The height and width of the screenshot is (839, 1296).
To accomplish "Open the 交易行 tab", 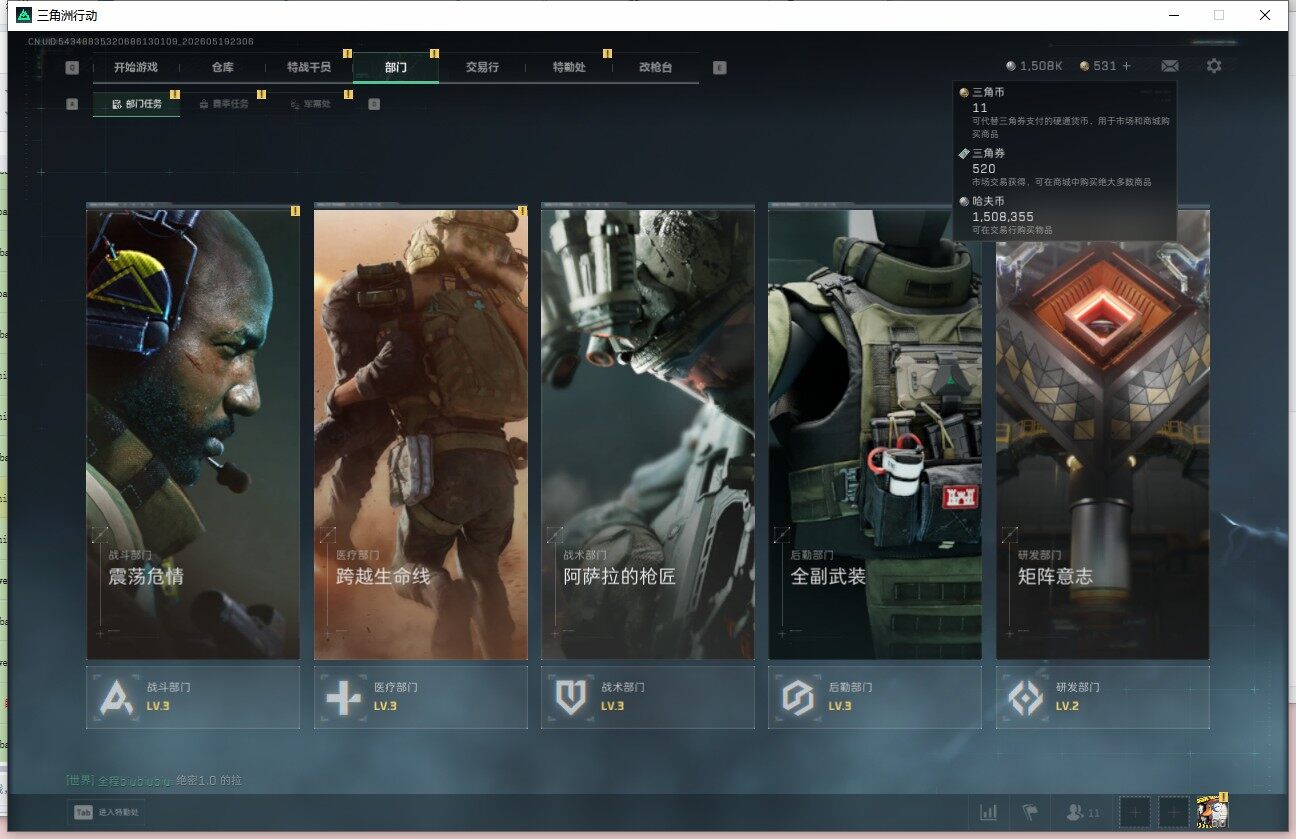I will coord(482,67).
